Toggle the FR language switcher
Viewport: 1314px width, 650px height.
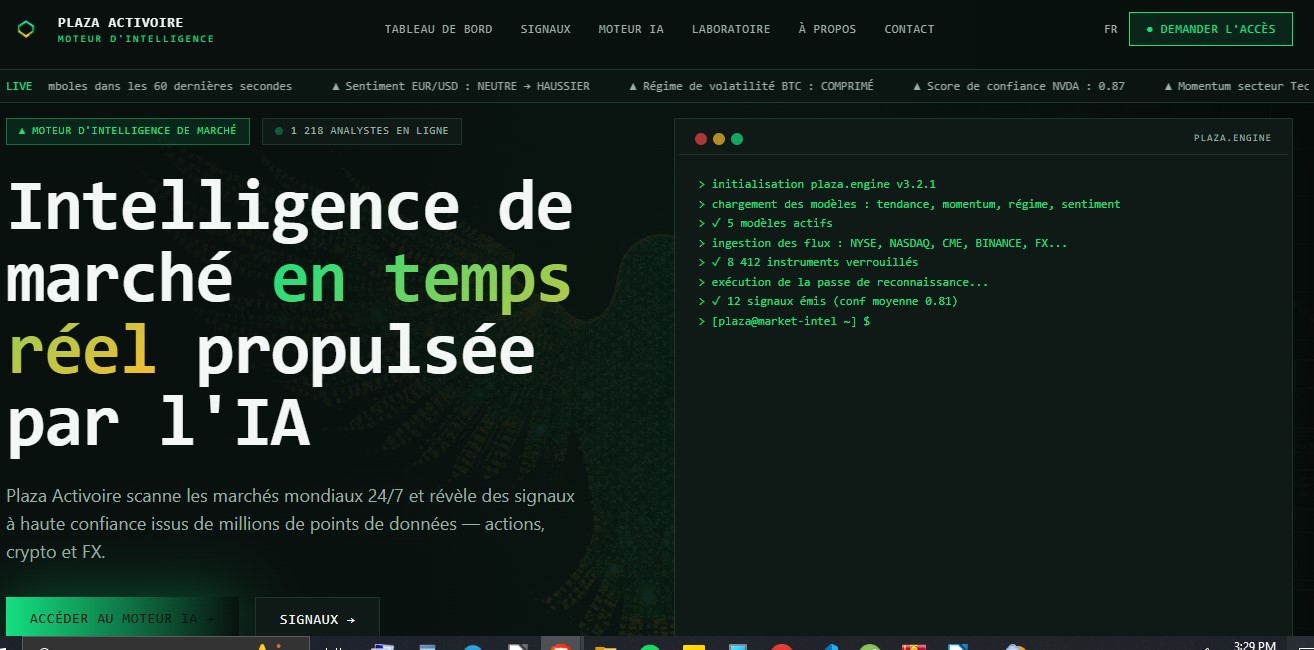click(1110, 29)
